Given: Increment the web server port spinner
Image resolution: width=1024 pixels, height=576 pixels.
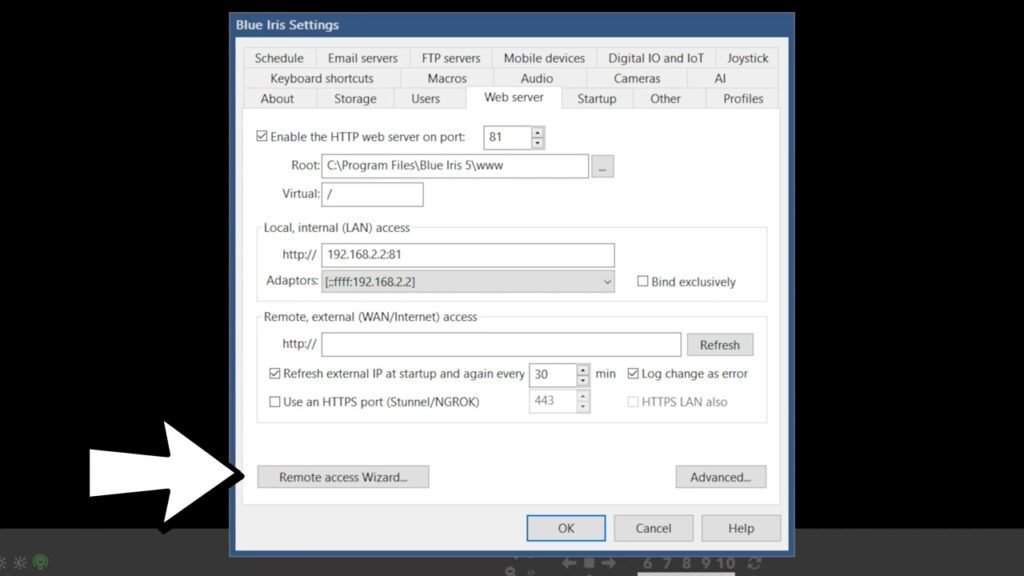Looking at the screenshot, I should click(536, 133).
